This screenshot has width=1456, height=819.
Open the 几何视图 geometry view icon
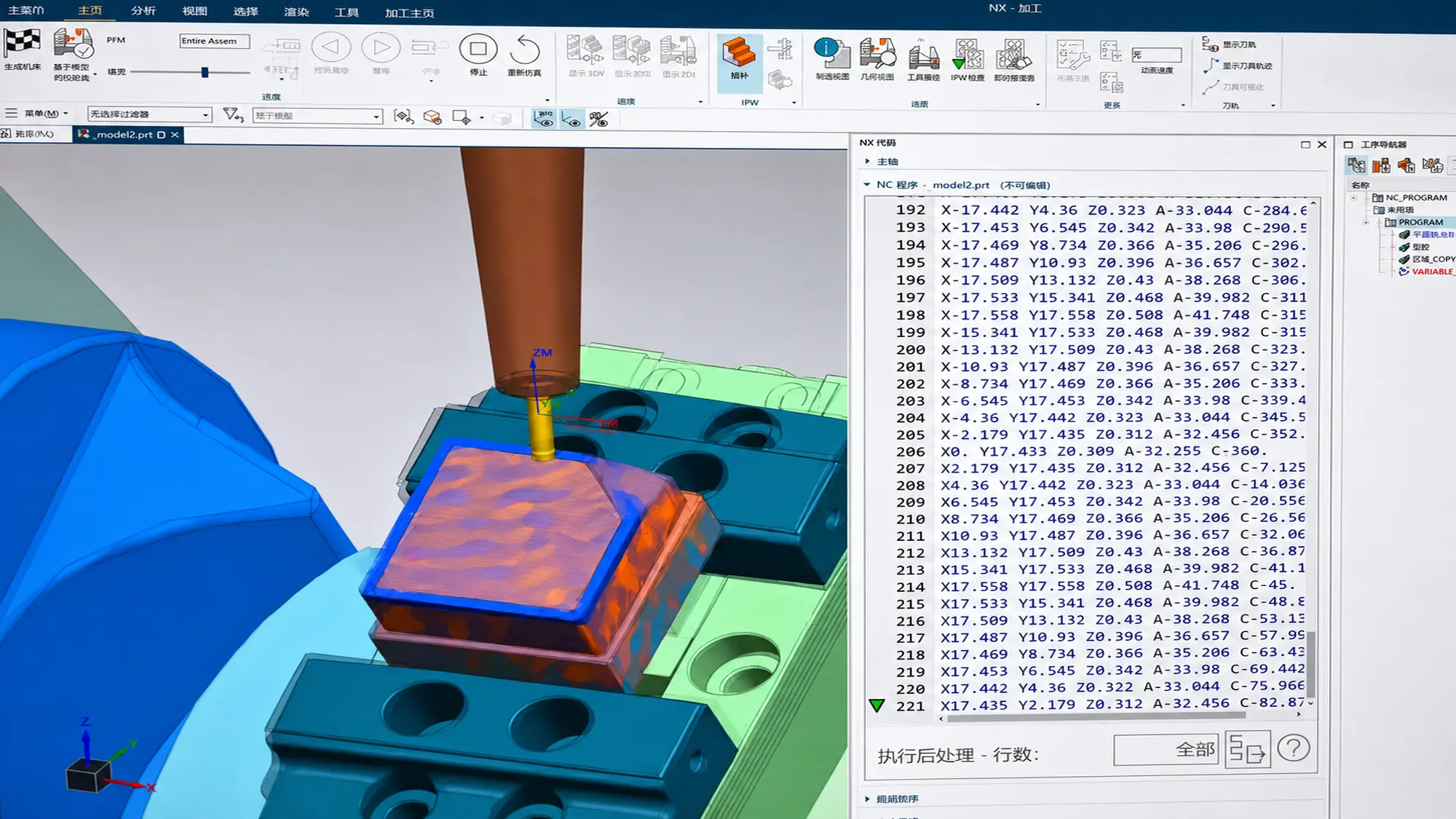[x=877, y=53]
